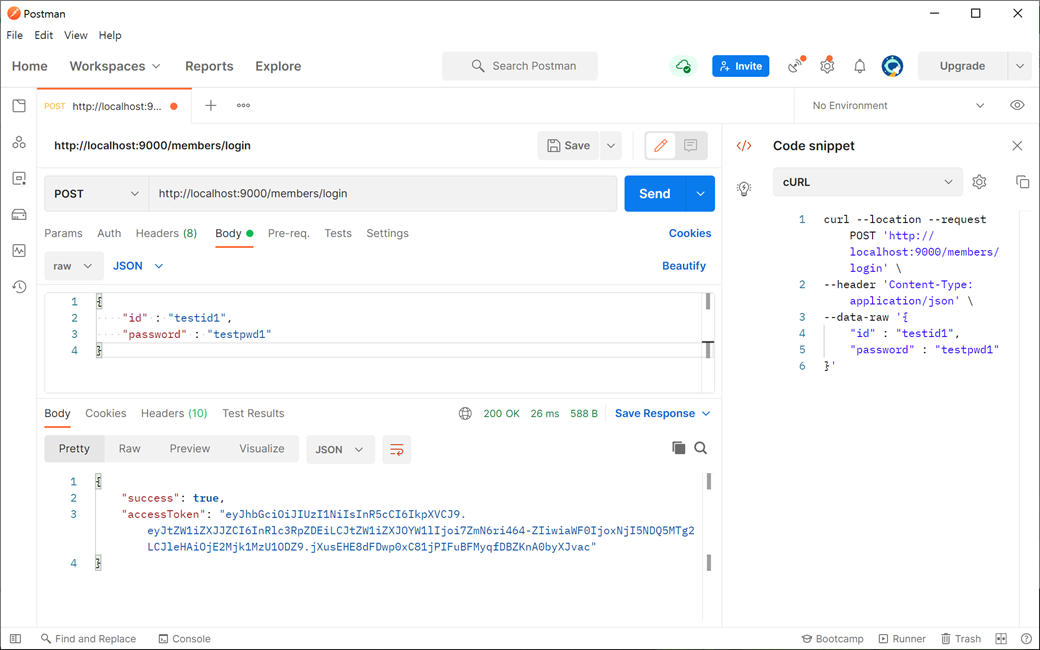Screen dimensions: 1040x650
Task: Open the Help menu
Action: (110, 35)
